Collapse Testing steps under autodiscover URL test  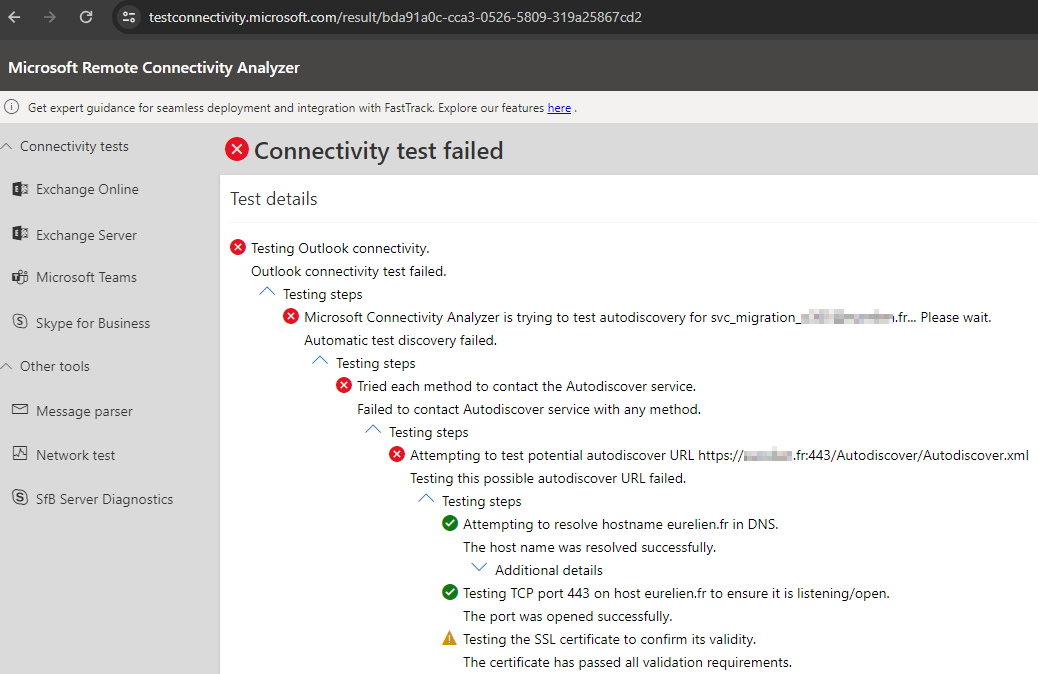pos(426,500)
